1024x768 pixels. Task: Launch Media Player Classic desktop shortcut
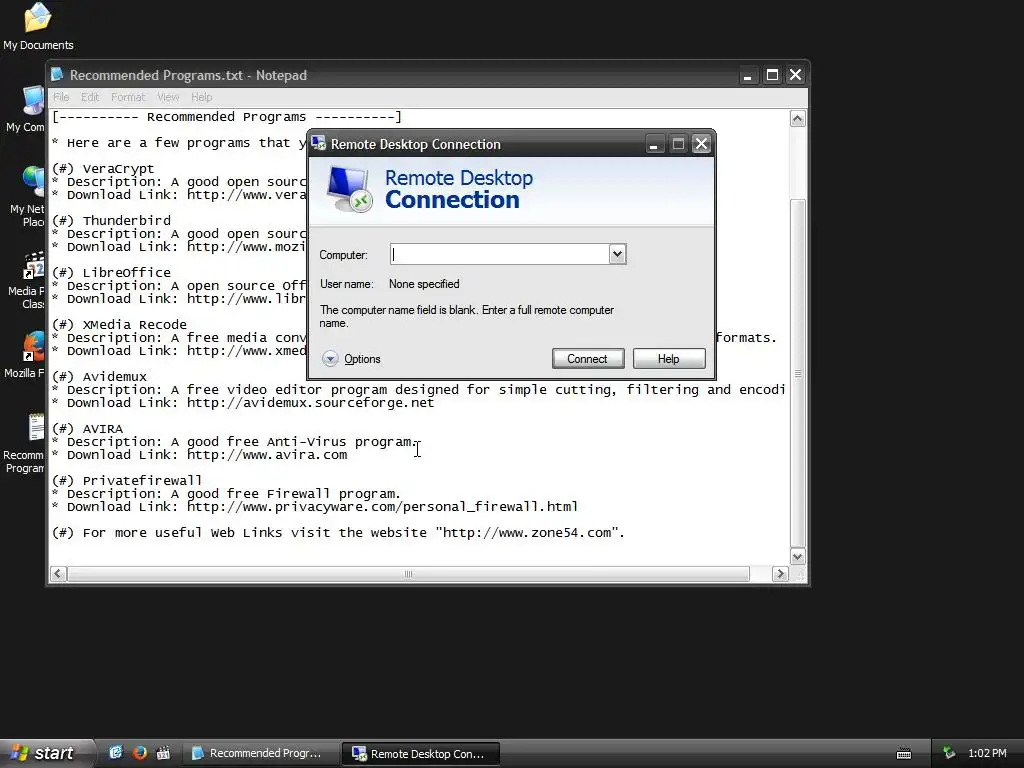tap(27, 281)
